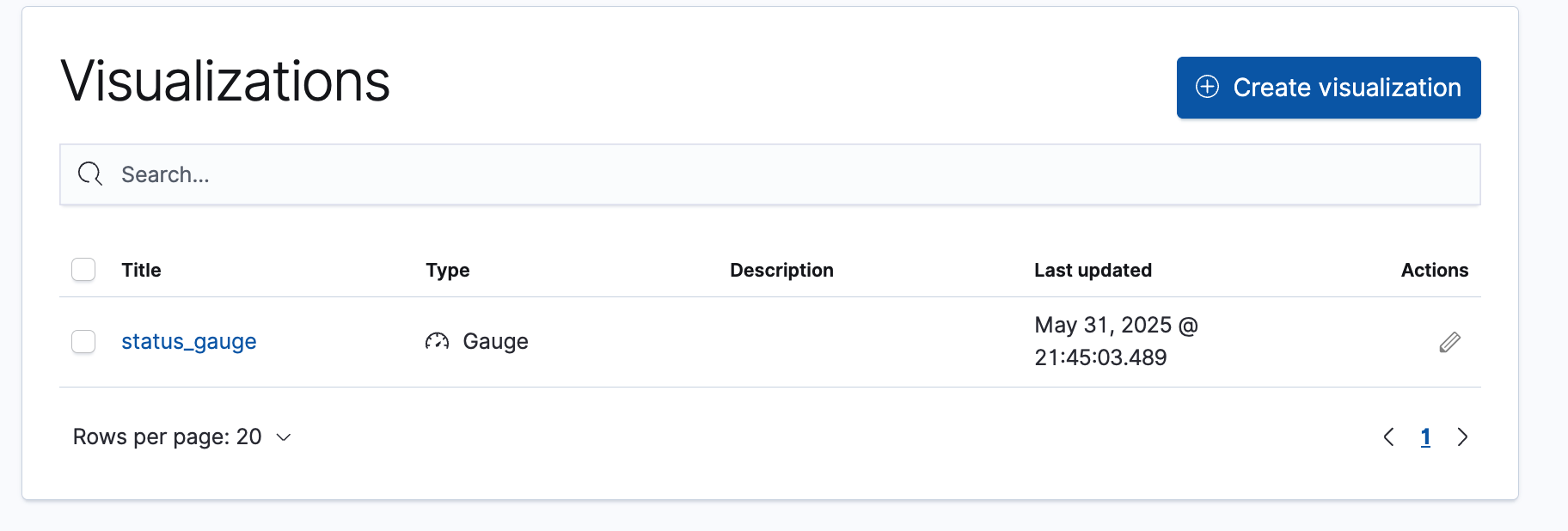Go to the previous page arrow
The height and width of the screenshot is (531, 1568).
click(1388, 437)
